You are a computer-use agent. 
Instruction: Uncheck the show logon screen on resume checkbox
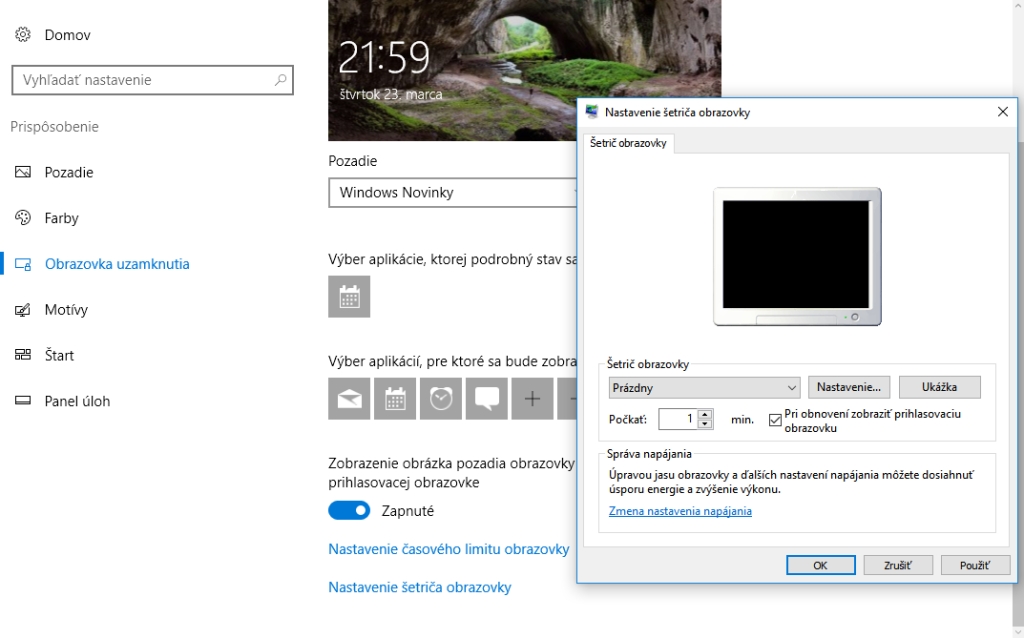pyautogui.click(x=775, y=420)
